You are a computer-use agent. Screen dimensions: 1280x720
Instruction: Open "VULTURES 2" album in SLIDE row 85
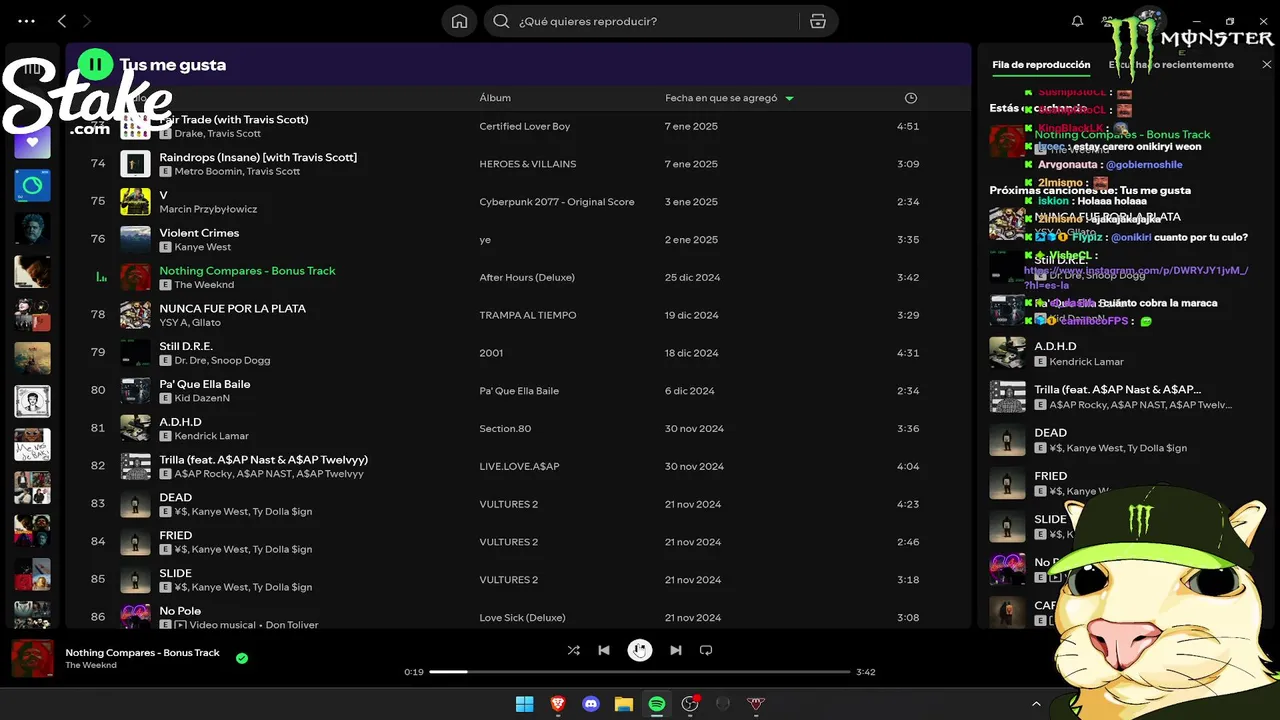(x=509, y=580)
